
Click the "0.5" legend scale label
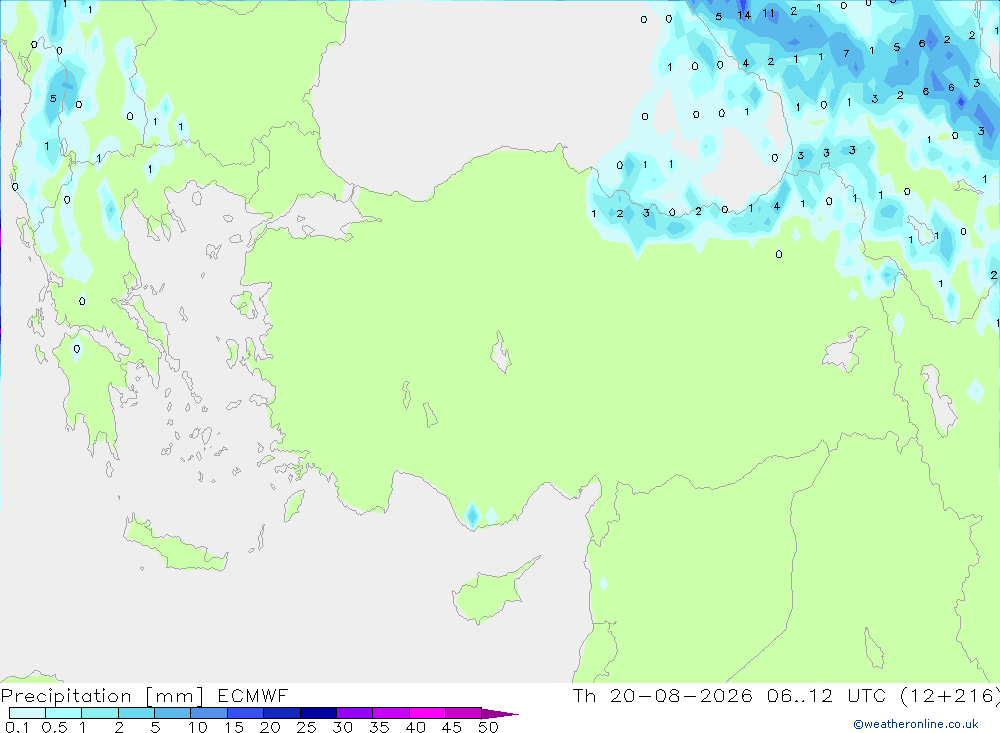[x=54, y=727]
